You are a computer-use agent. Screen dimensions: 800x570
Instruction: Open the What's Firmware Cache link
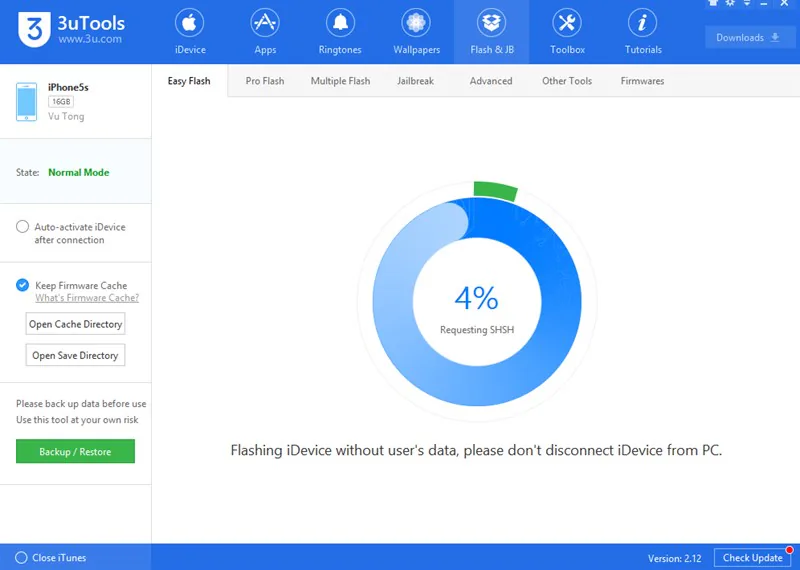[x=87, y=298]
